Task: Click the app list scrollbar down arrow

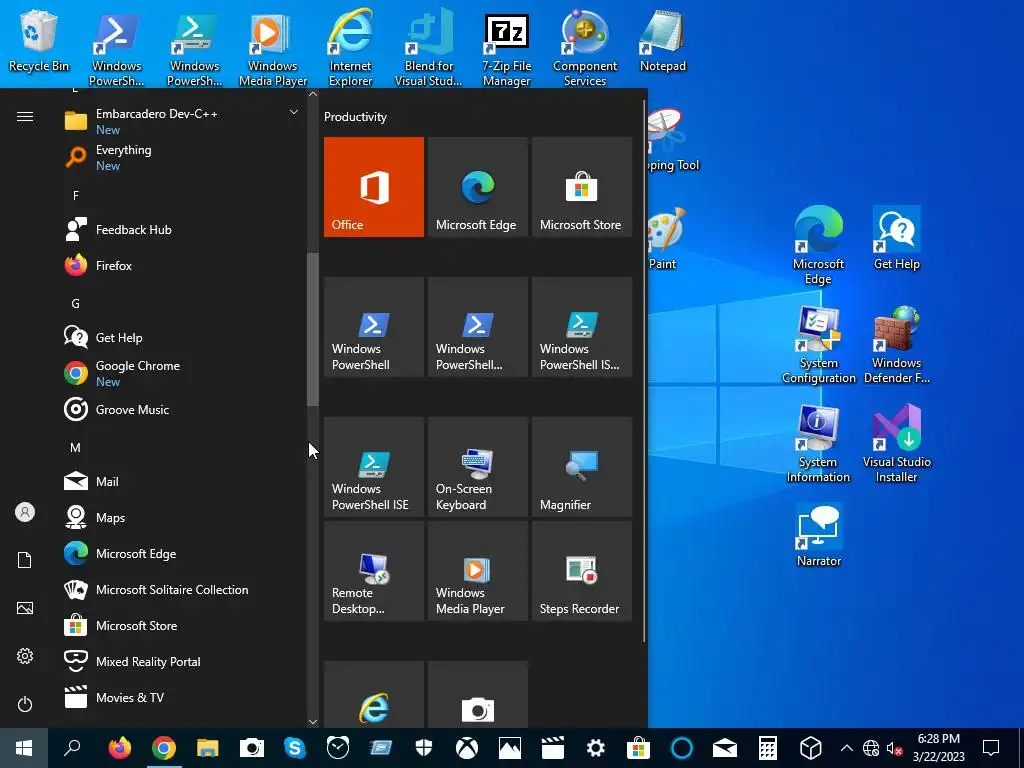Action: click(x=313, y=722)
